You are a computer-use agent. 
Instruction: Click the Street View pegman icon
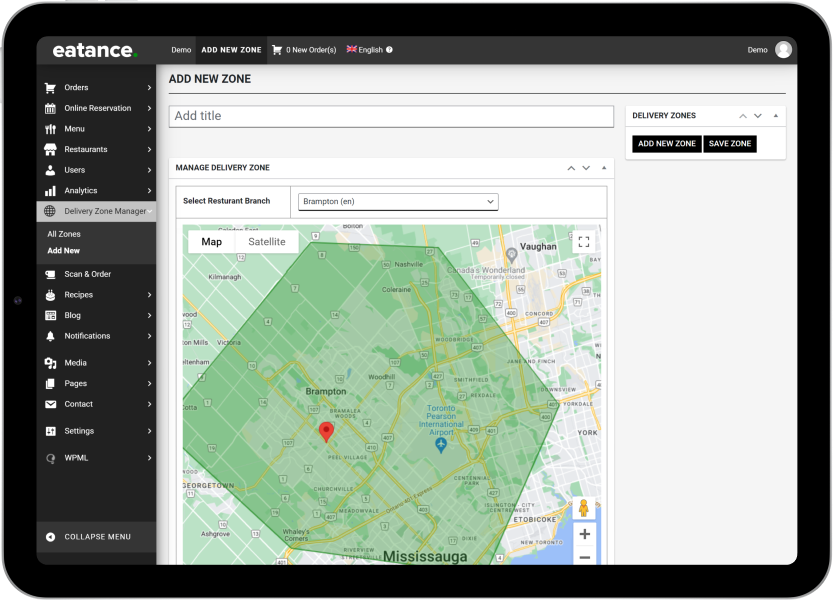coord(584,508)
